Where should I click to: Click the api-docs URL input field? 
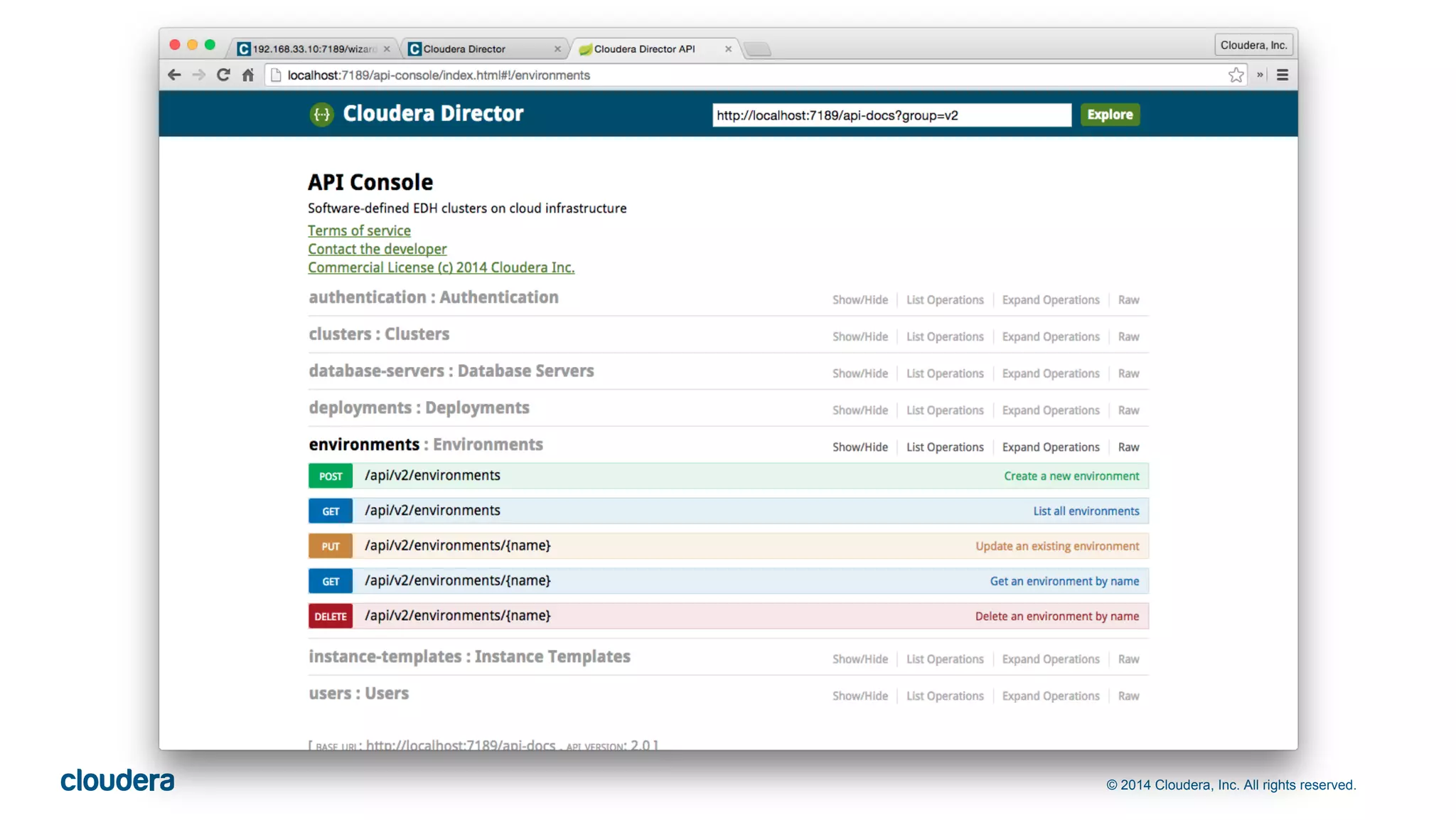(x=892, y=115)
